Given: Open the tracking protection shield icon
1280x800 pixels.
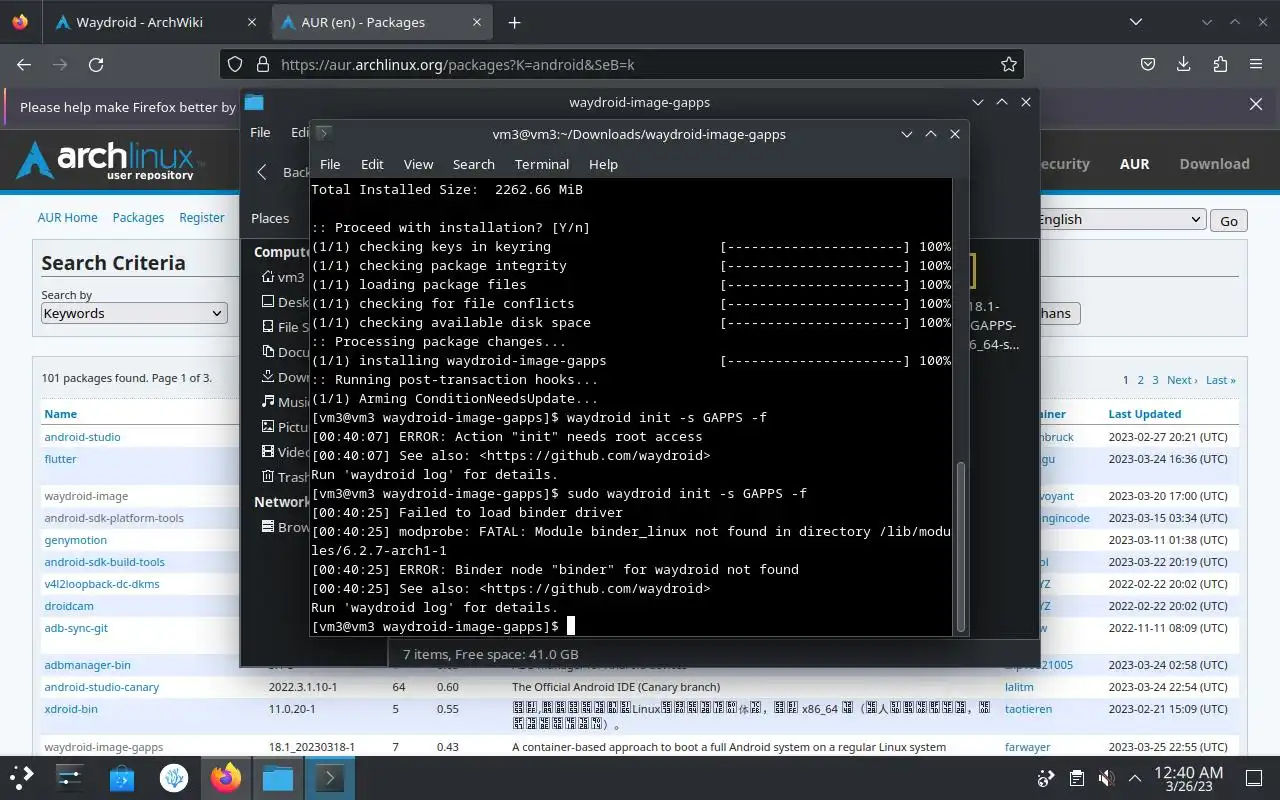Looking at the screenshot, I should (235, 64).
